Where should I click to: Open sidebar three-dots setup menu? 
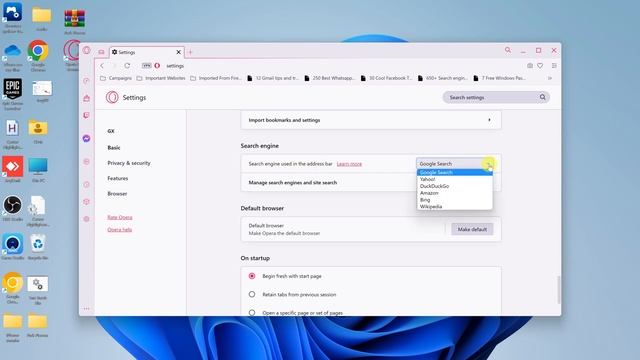86,309
